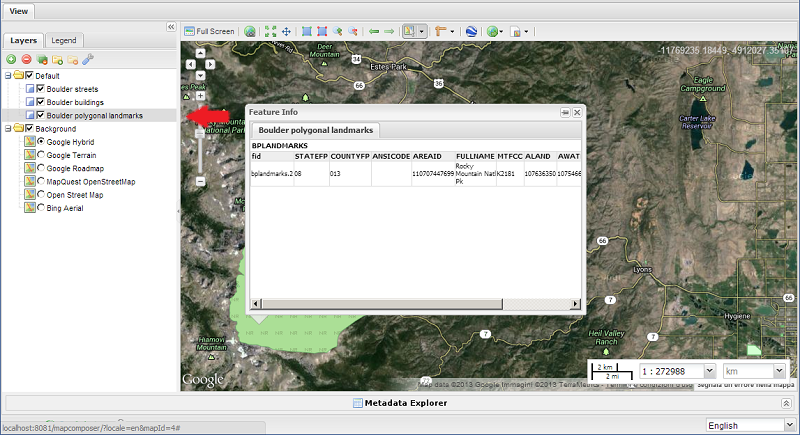Screen dimensions: 800x435
Task: Open the measure tool dropdown arrow
Action: pyautogui.click(x=452, y=32)
